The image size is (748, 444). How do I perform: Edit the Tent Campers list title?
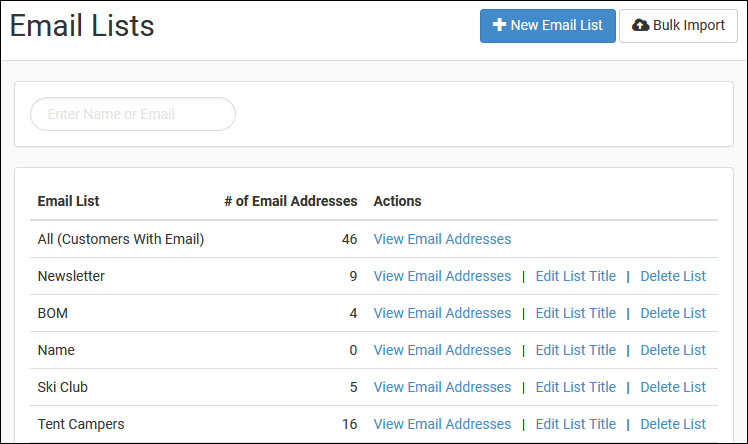[x=576, y=424]
